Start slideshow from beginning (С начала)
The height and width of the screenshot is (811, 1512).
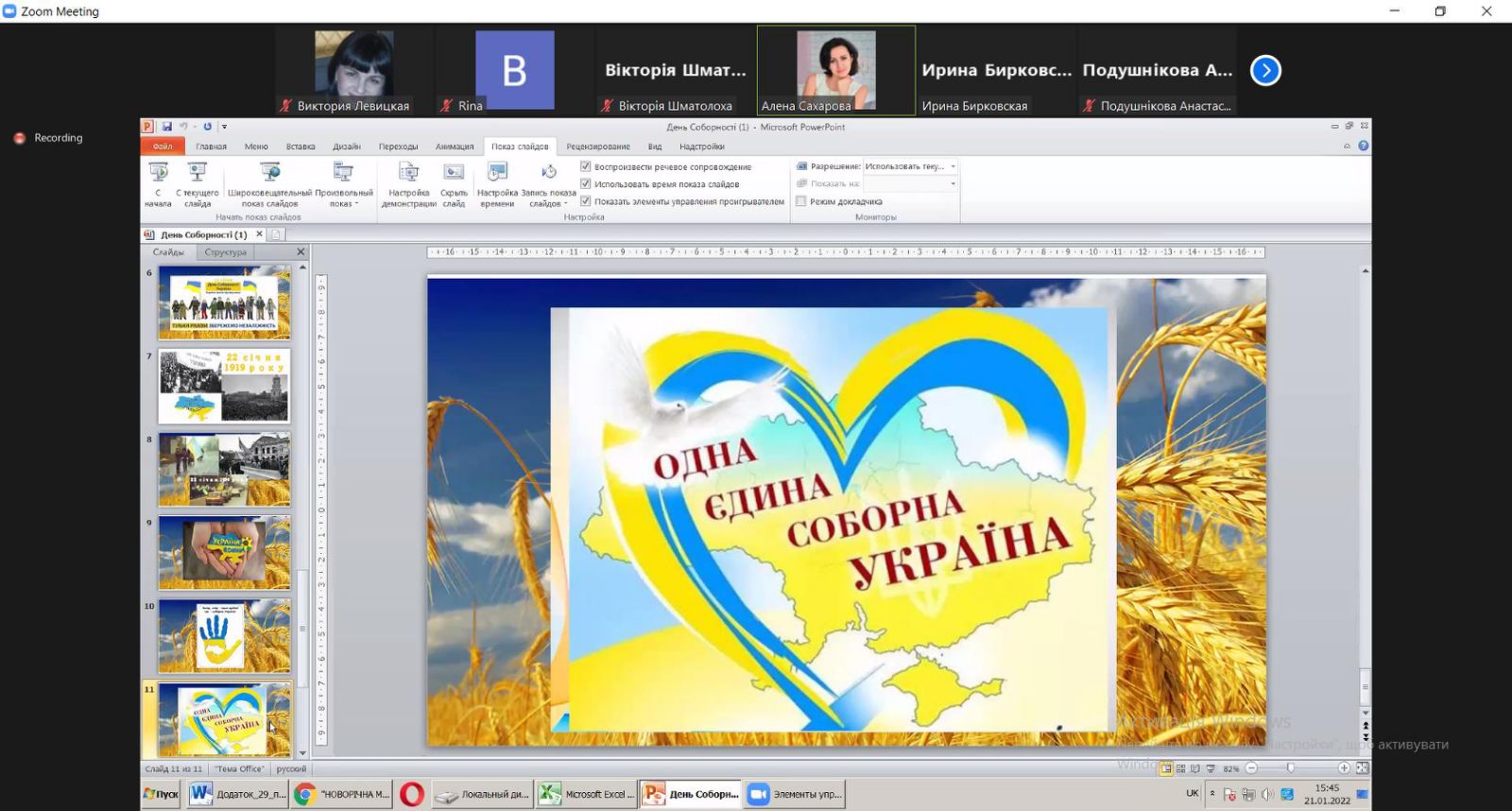158,173
